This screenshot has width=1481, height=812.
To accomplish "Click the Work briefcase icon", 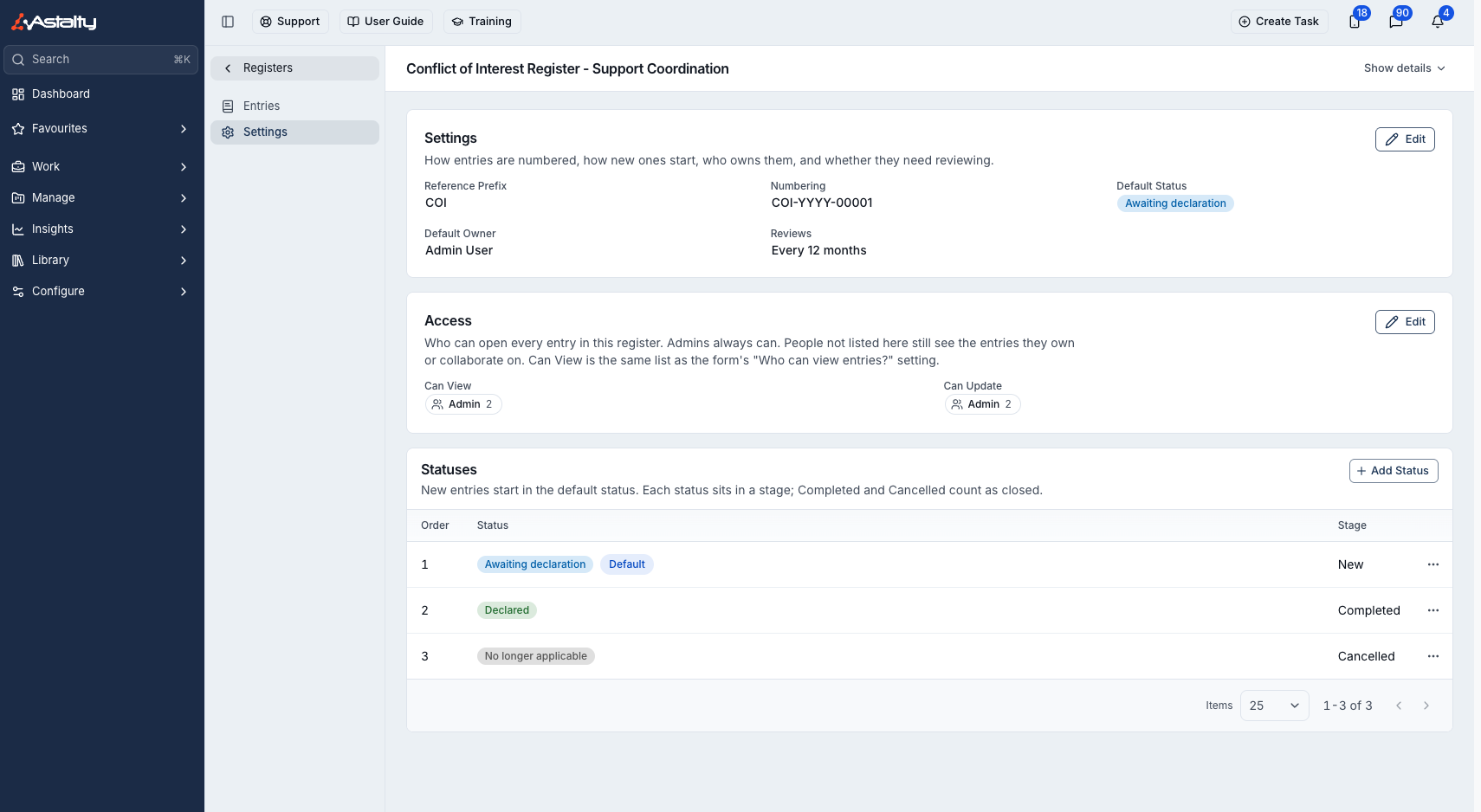I will point(18,167).
